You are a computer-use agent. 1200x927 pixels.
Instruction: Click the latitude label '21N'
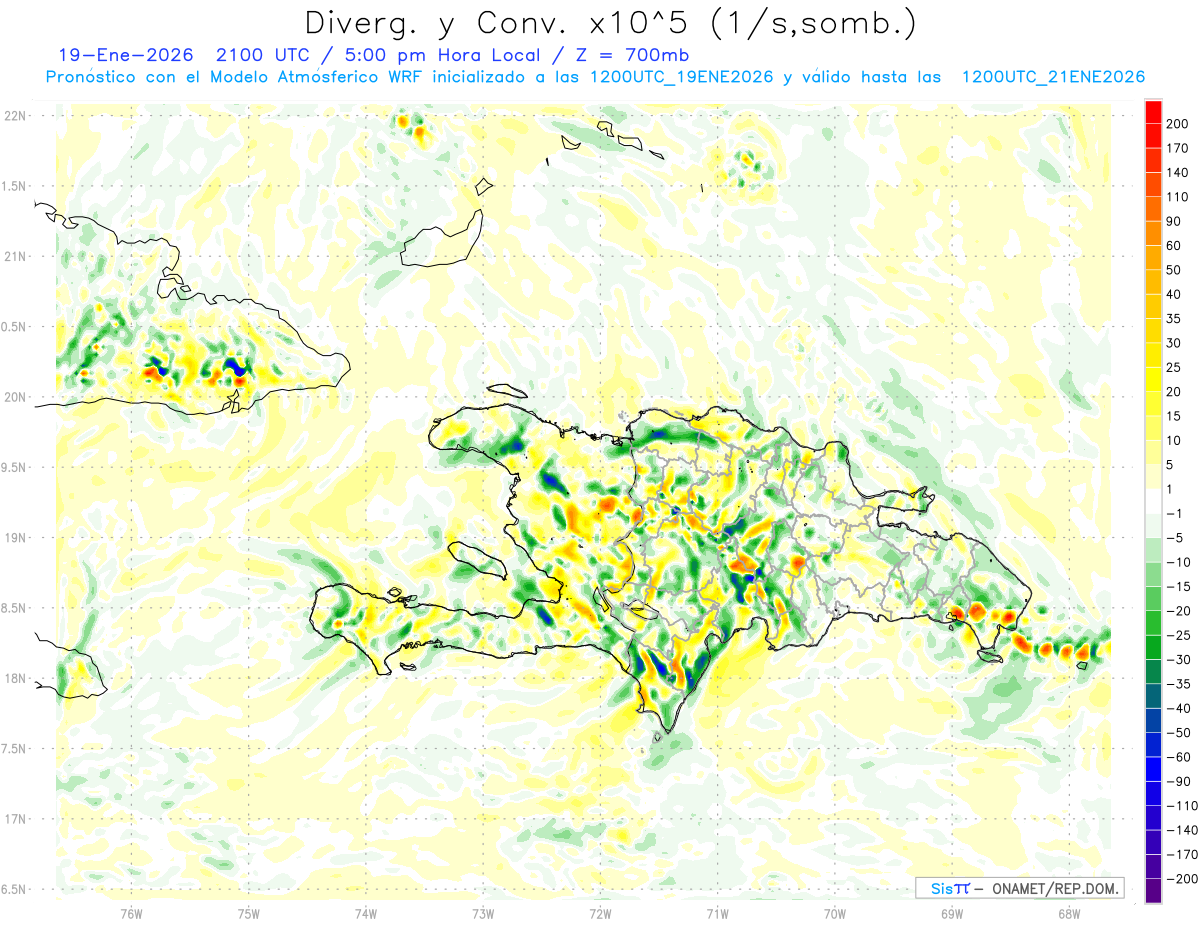pos(14,257)
